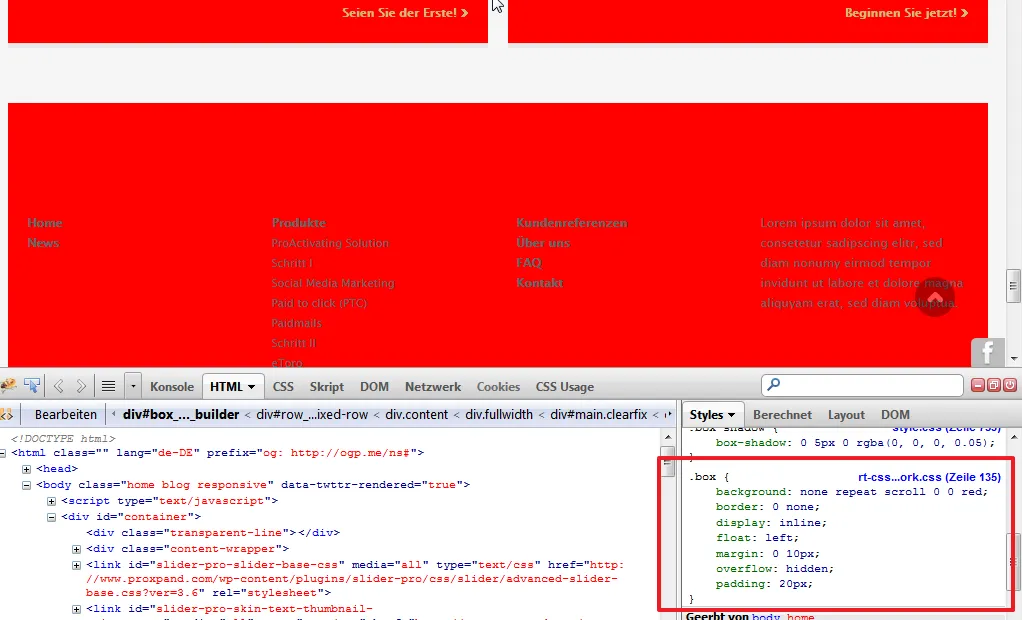This screenshot has height=620, width=1022.
Task: Click the Firebug bug logo icon
Action: click(8, 386)
